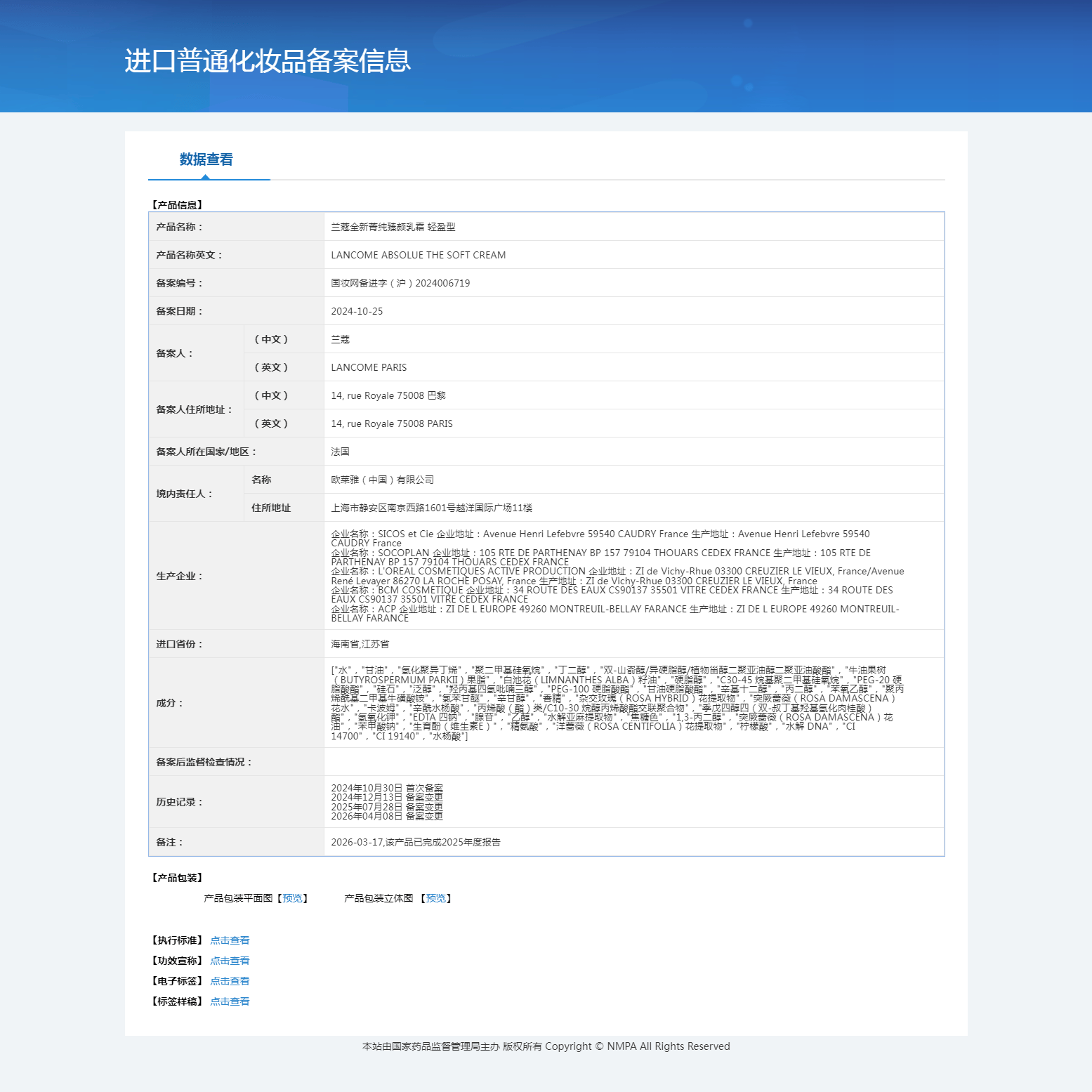Select the product name 兰蔻全新菁纯臻颜乳霜 轻盈型
1092x1092 pixels.
(x=393, y=227)
